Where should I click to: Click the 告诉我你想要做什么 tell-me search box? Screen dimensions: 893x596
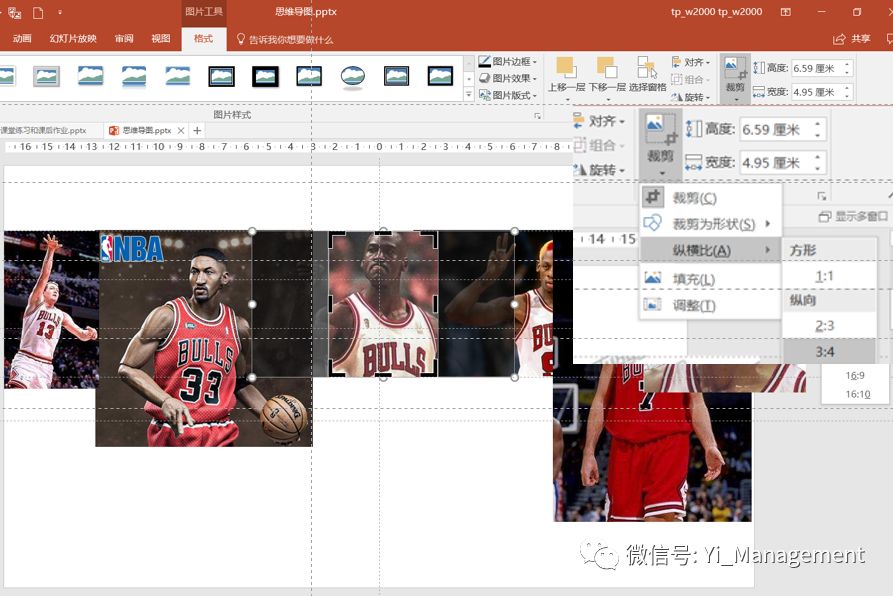click(x=285, y=39)
